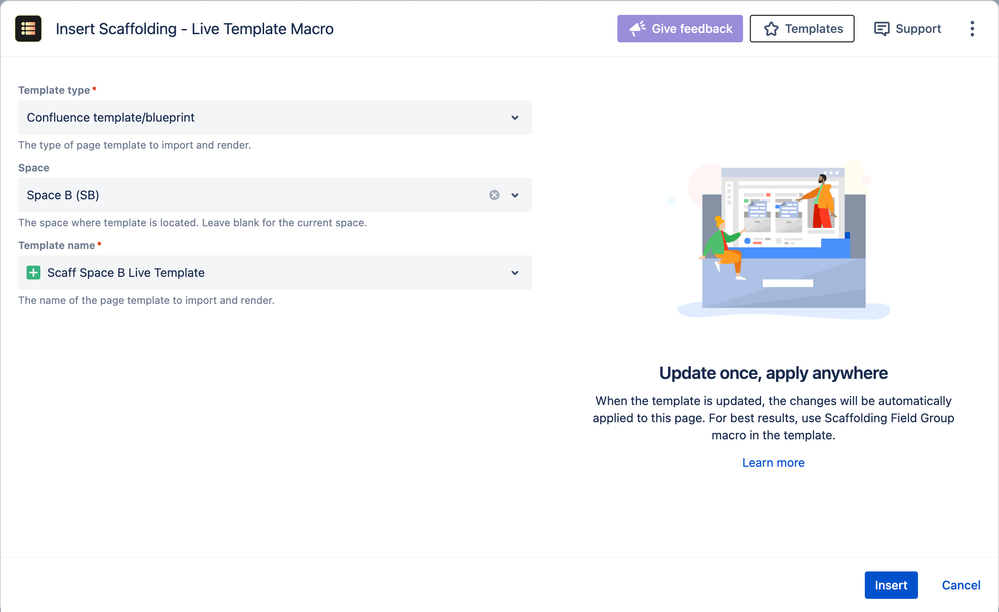Click the Give feedback button
This screenshot has height=612, width=999.
680,29
